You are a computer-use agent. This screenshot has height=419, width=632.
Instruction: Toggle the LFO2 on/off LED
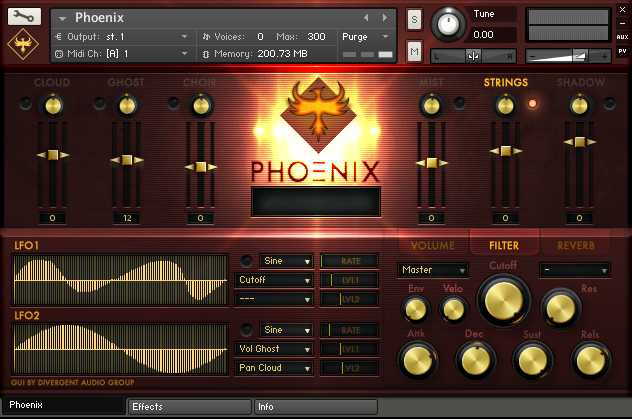coord(246,330)
